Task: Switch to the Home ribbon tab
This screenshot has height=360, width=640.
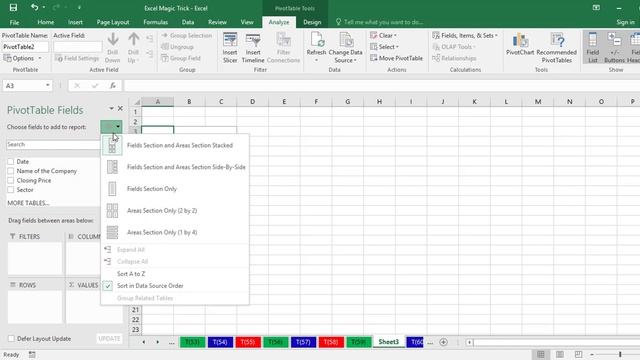Action: [46, 22]
